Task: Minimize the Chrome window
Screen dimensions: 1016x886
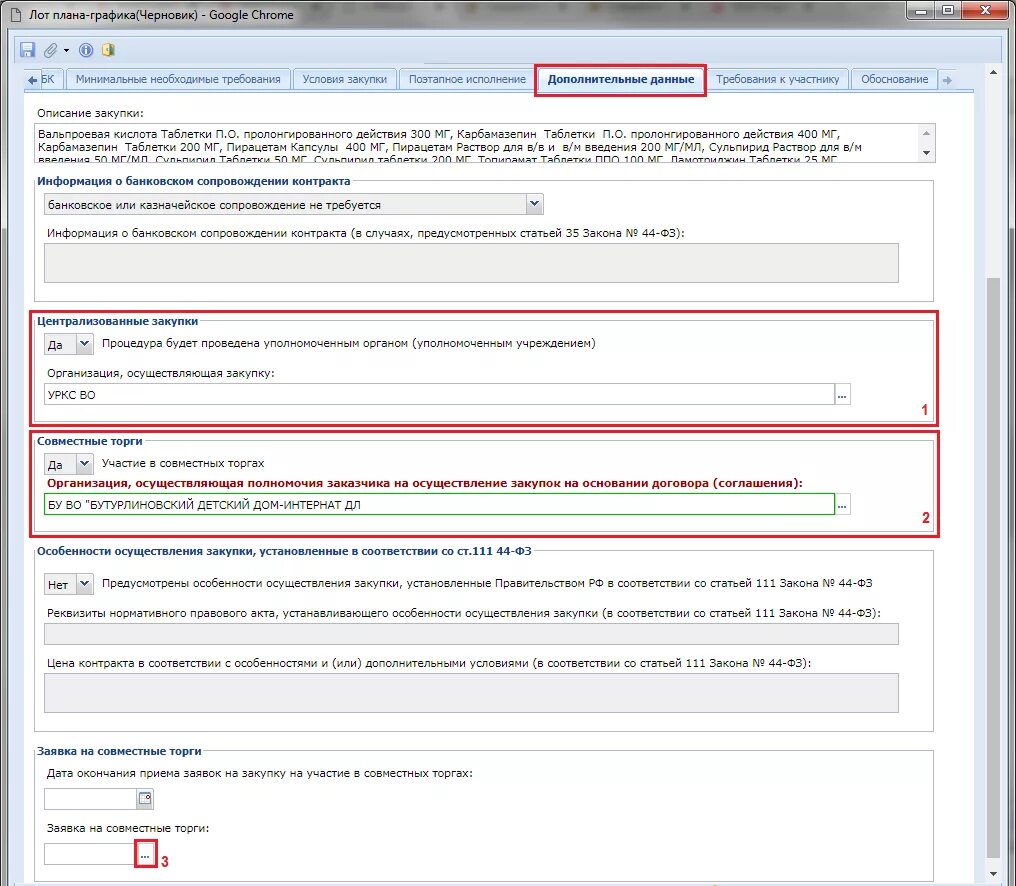Action: (922, 10)
